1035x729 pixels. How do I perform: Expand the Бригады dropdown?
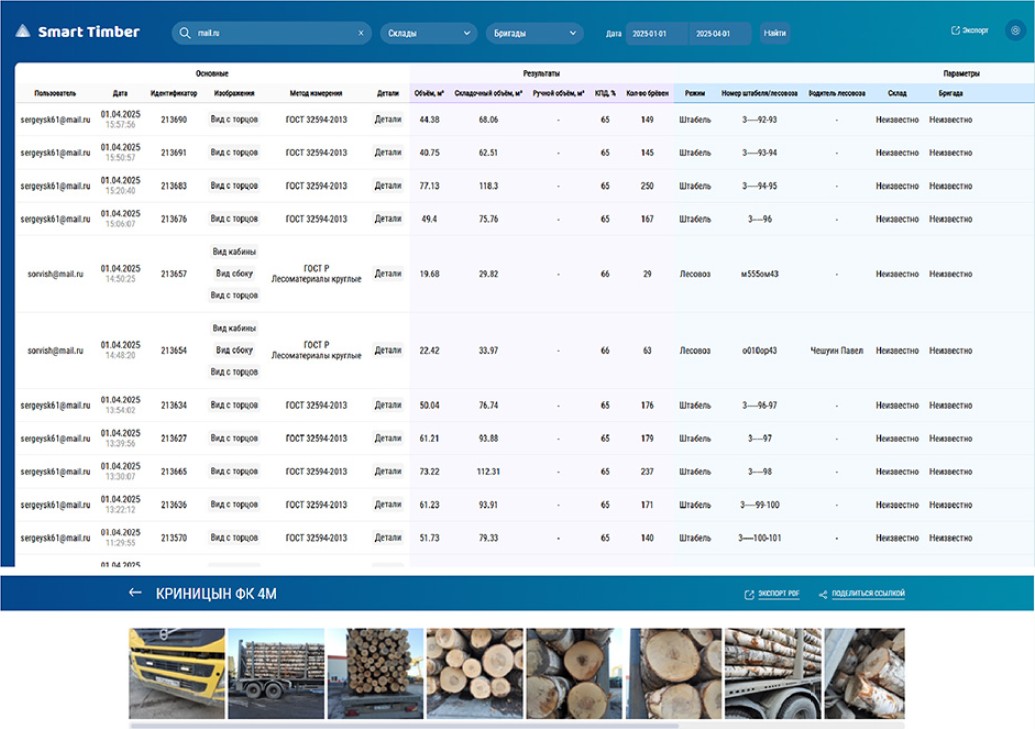pos(534,33)
